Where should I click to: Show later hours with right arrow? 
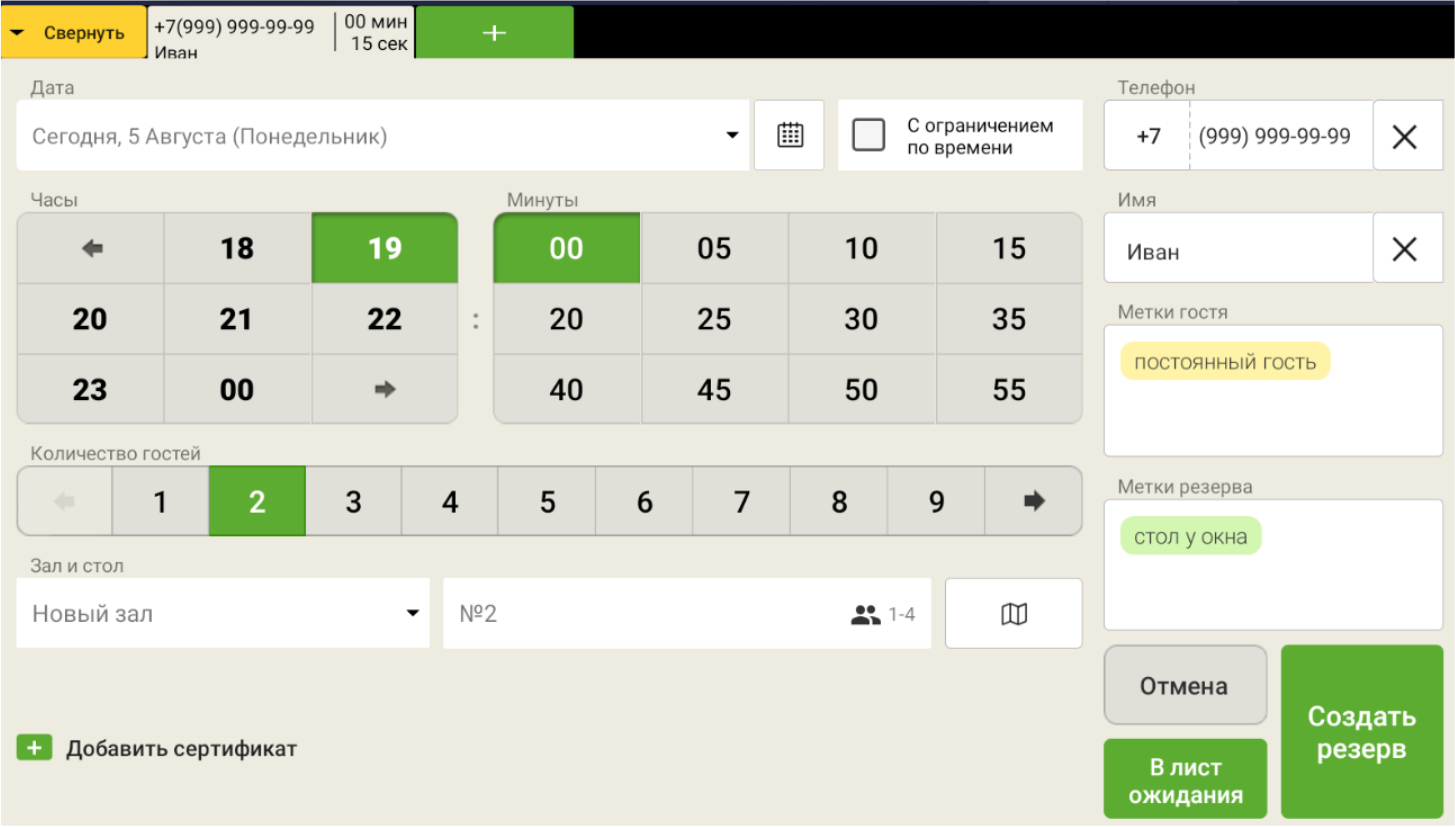[x=385, y=390]
